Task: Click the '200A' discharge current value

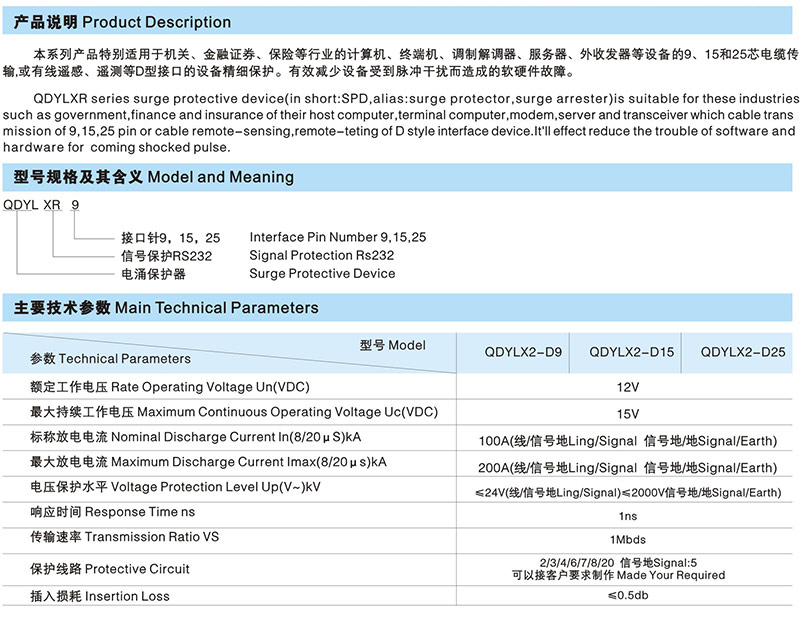Action: [x=628, y=467]
